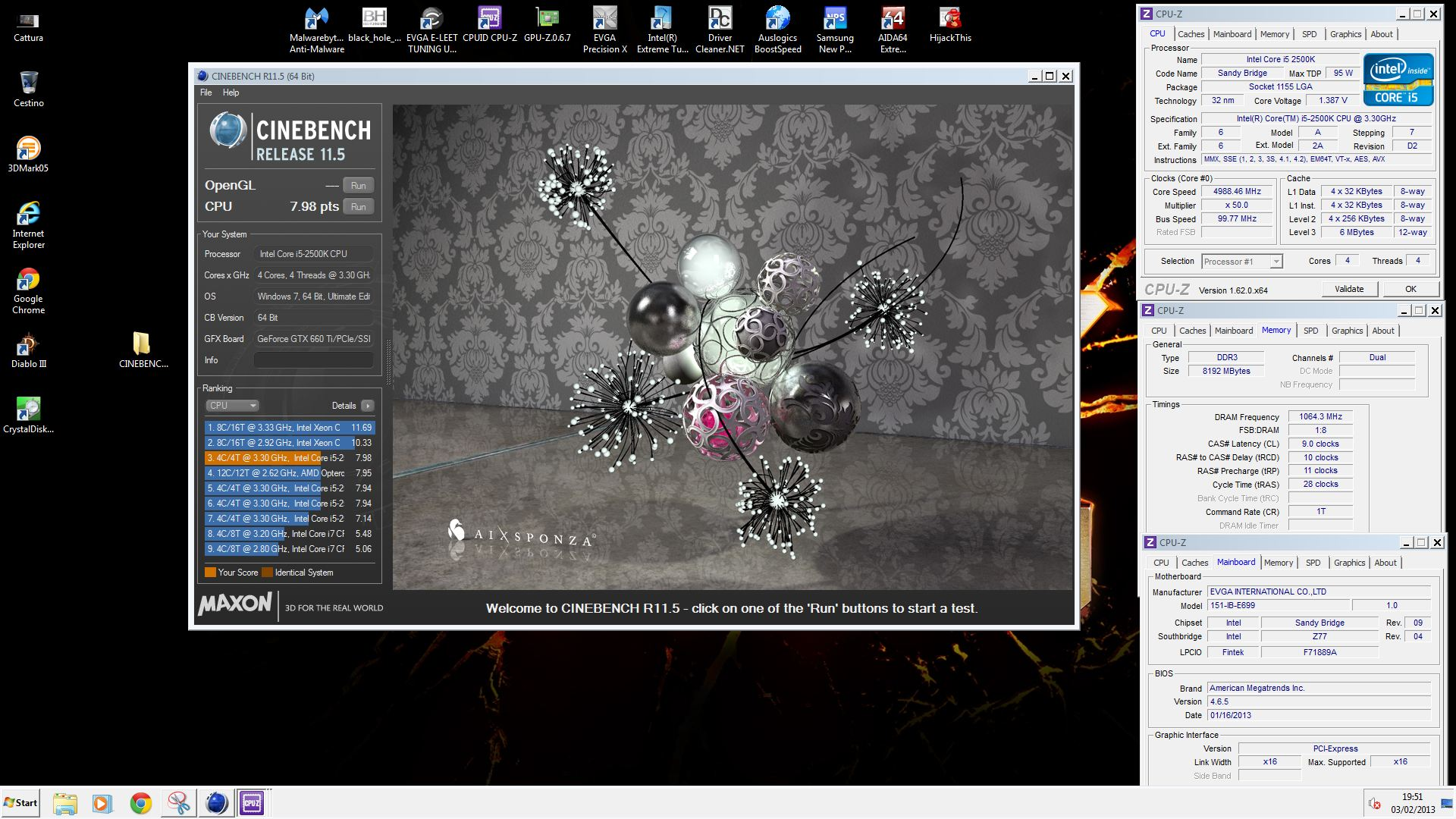The image size is (1456, 819).
Task: Run the OpenGL benchmark
Action: pos(358,186)
